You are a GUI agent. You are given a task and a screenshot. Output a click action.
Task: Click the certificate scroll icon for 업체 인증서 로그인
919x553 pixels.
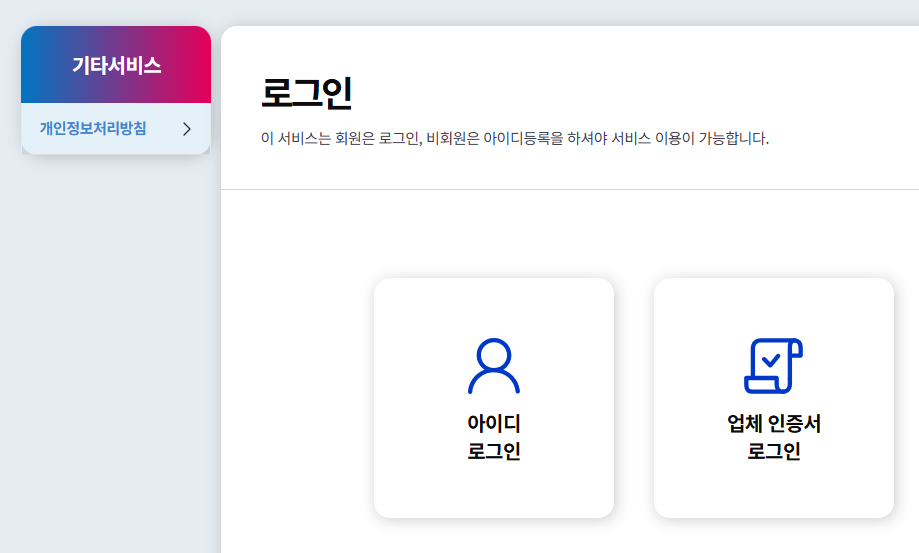(773, 366)
